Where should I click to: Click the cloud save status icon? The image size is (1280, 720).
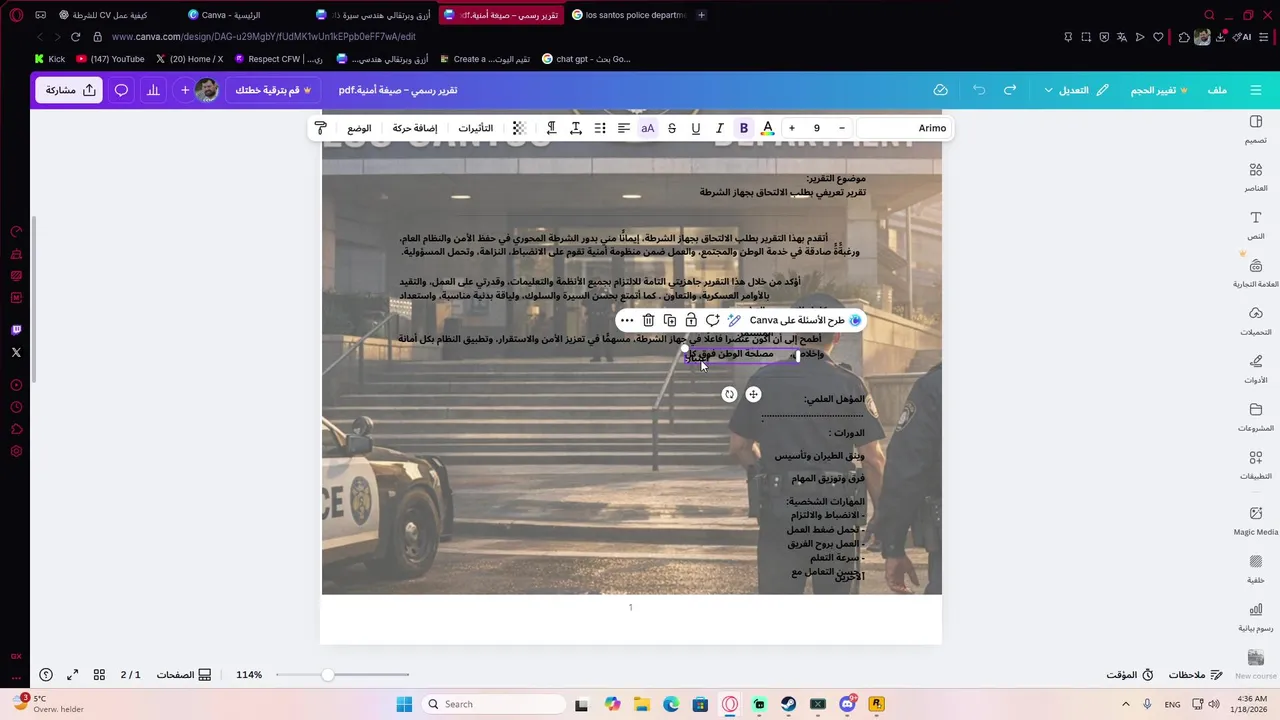pyautogui.click(x=940, y=90)
